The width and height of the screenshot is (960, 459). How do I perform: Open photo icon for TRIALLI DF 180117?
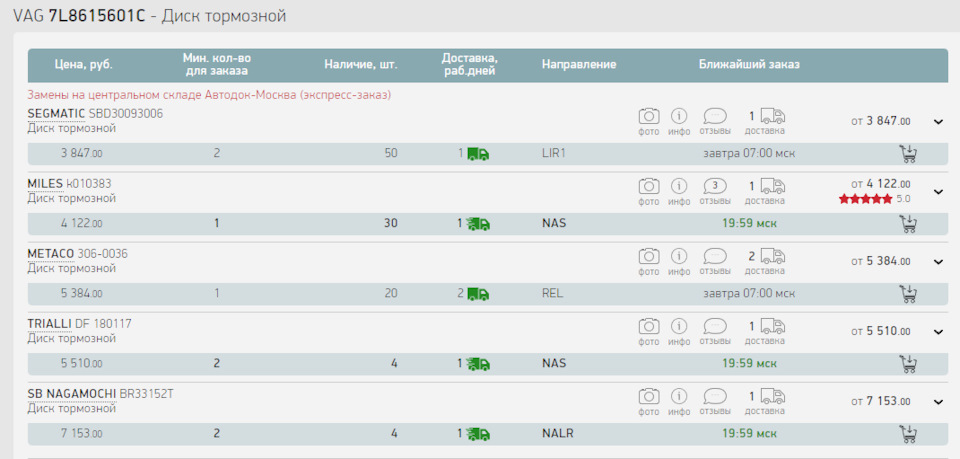coord(649,326)
